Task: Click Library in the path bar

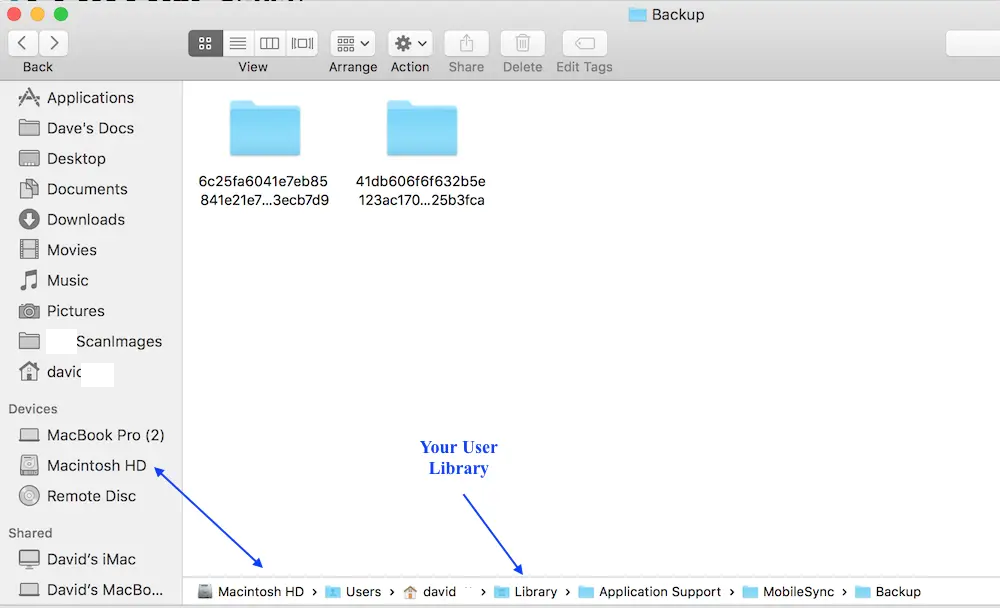Action: 535,592
